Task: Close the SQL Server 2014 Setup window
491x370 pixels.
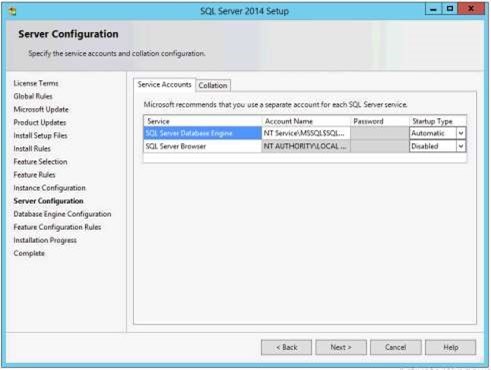Action: pyautogui.click(x=471, y=9)
